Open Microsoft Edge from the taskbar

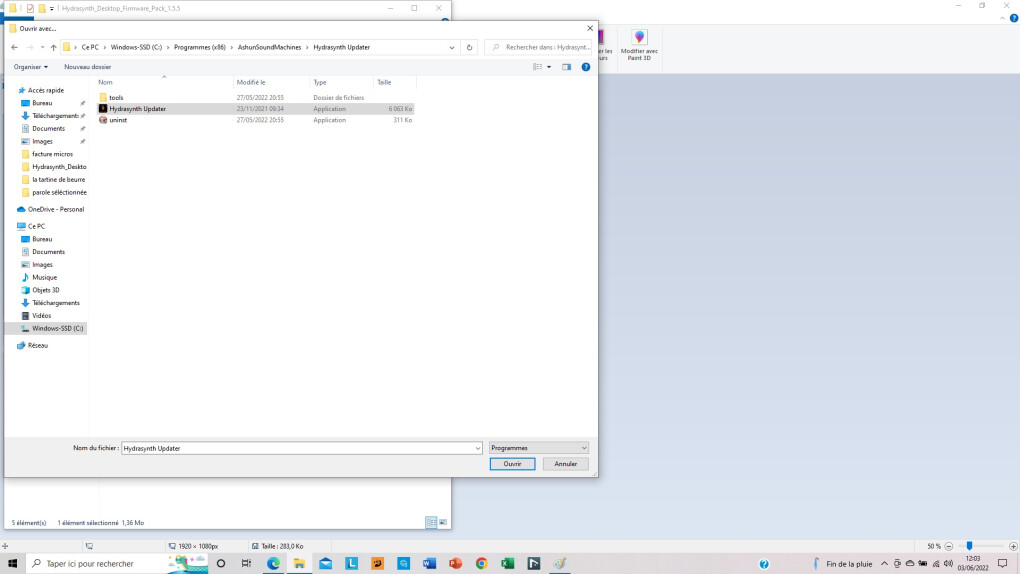[x=273, y=564]
